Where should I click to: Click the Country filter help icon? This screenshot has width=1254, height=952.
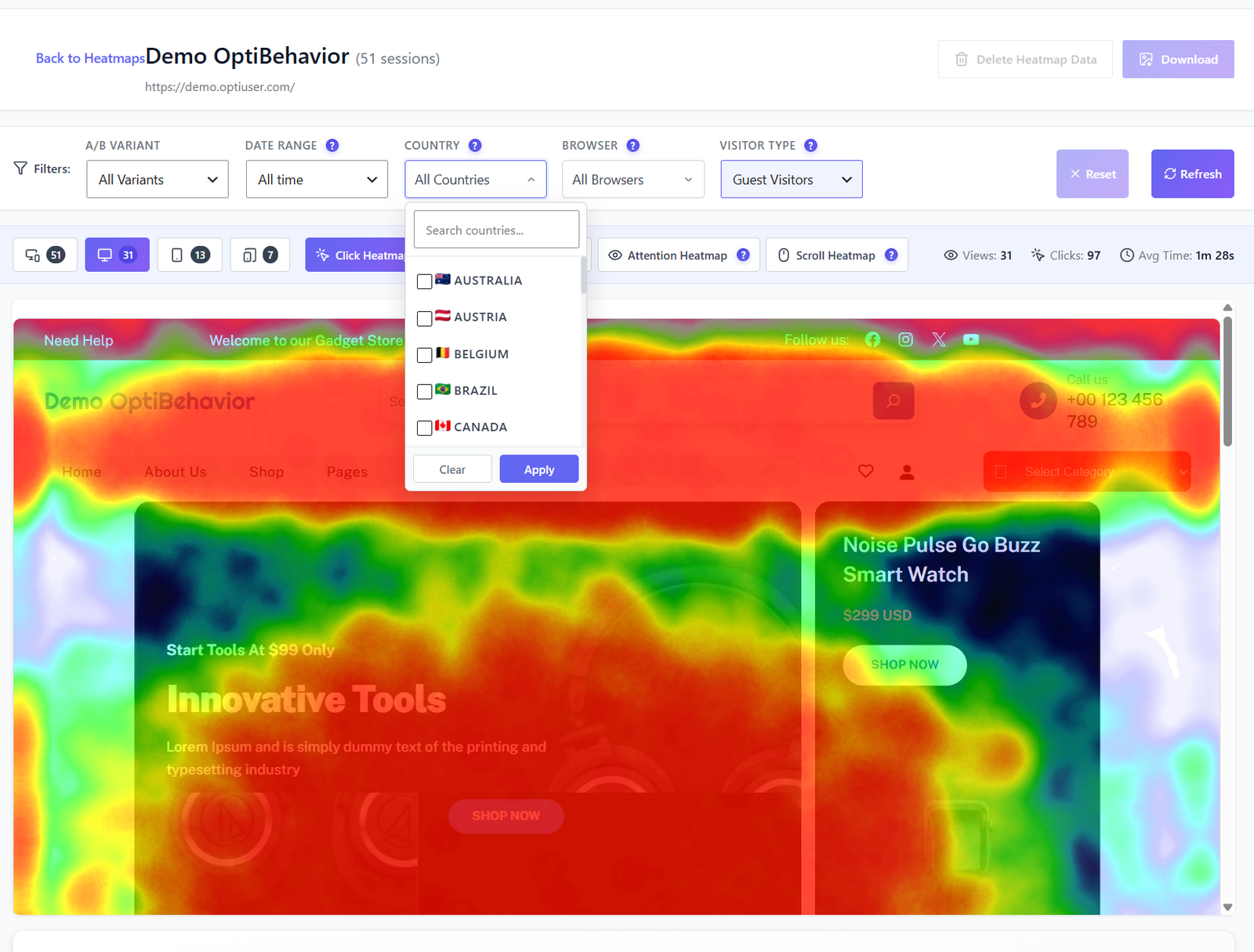(x=475, y=146)
